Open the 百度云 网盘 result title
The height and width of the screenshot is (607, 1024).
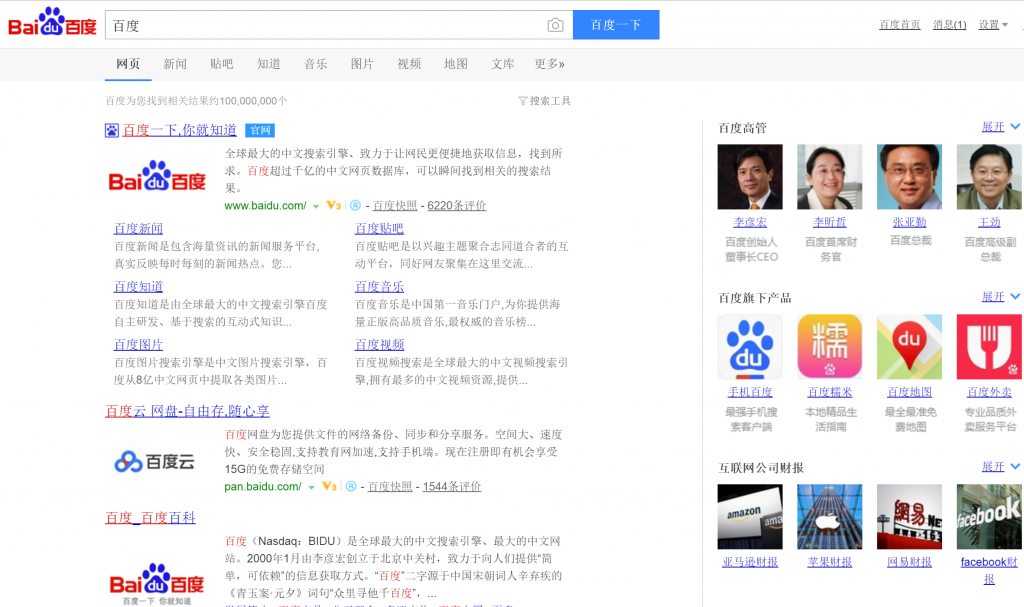pos(187,411)
